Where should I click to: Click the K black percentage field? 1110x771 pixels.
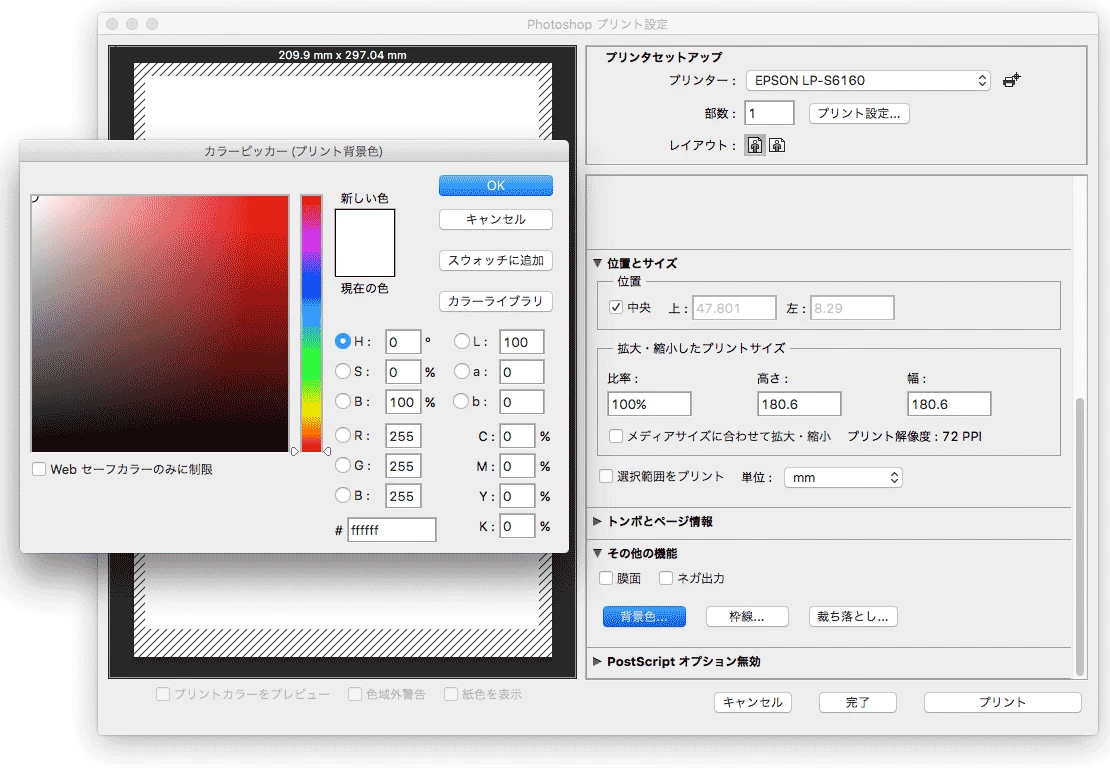click(x=517, y=526)
